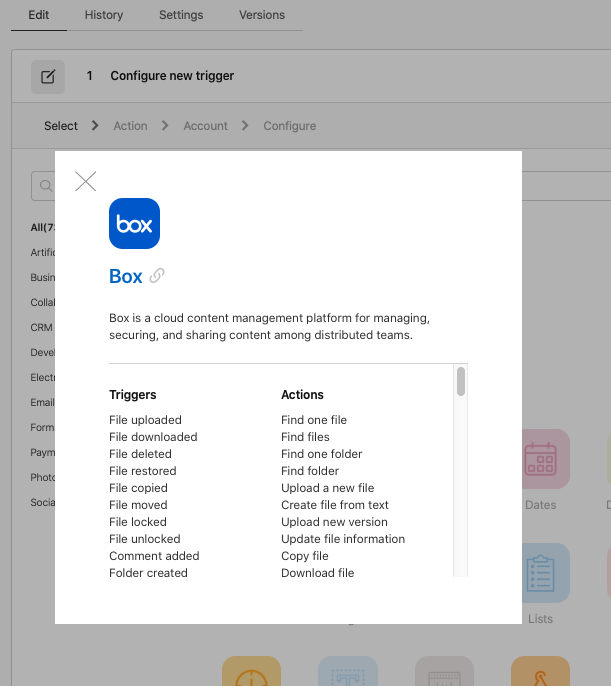Viewport: 611px width, 686px height.
Task: Select the Dates calendar app icon
Action: coord(541,459)
